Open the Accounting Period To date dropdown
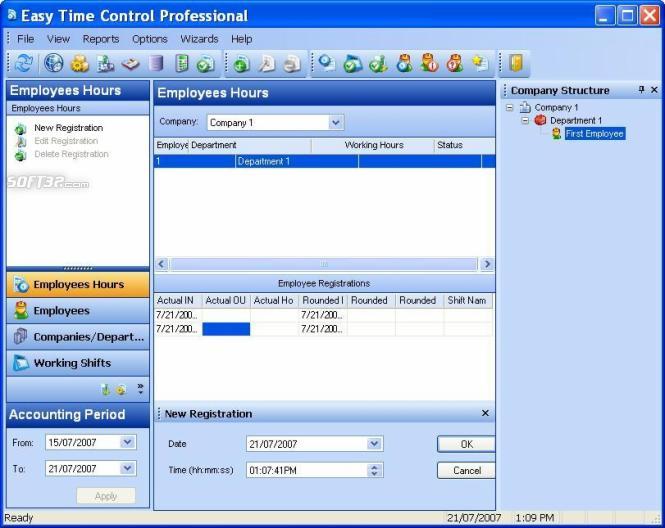665x528 pixels. 127,469
